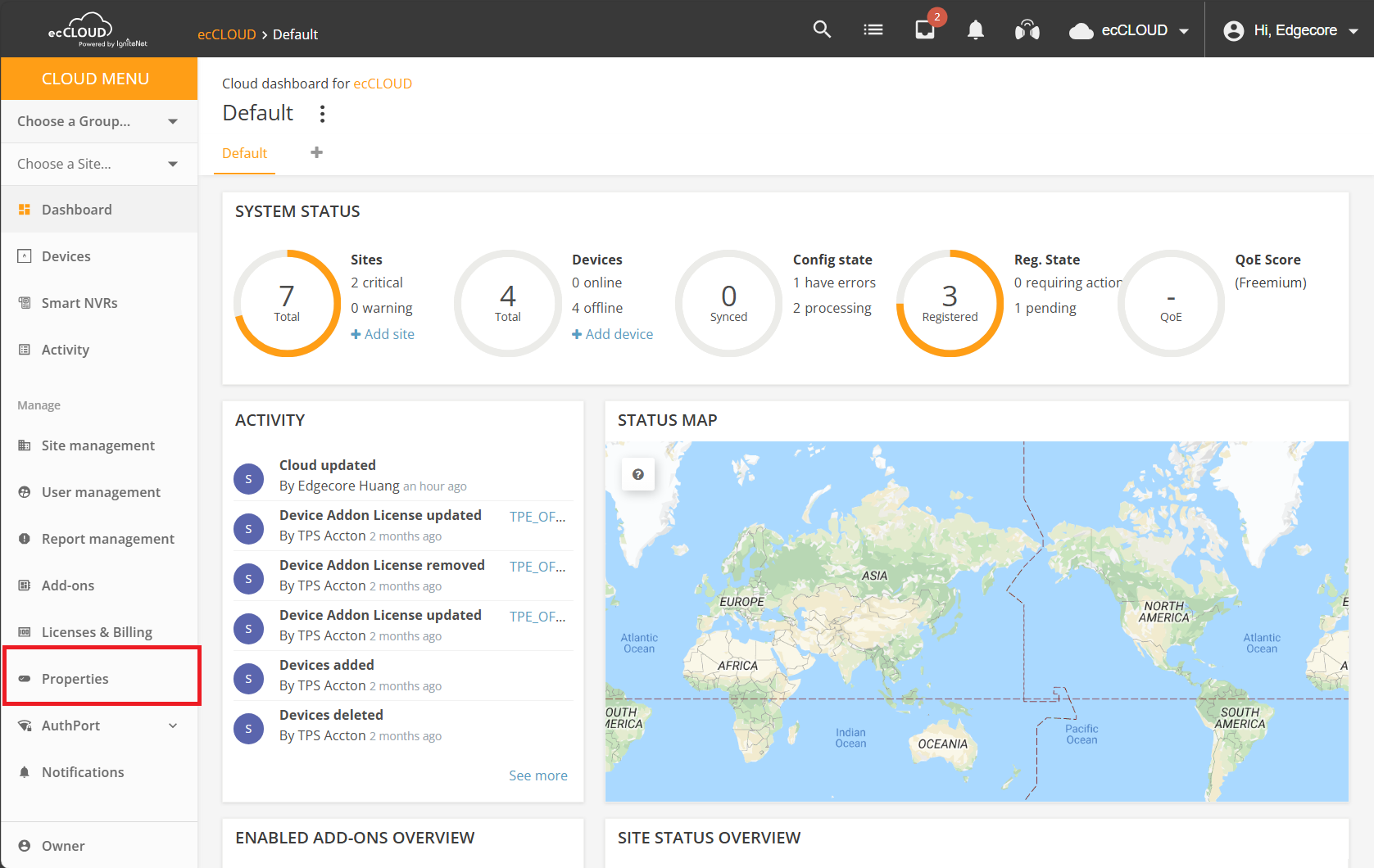Click the Add site link

(x=383, y=334)
